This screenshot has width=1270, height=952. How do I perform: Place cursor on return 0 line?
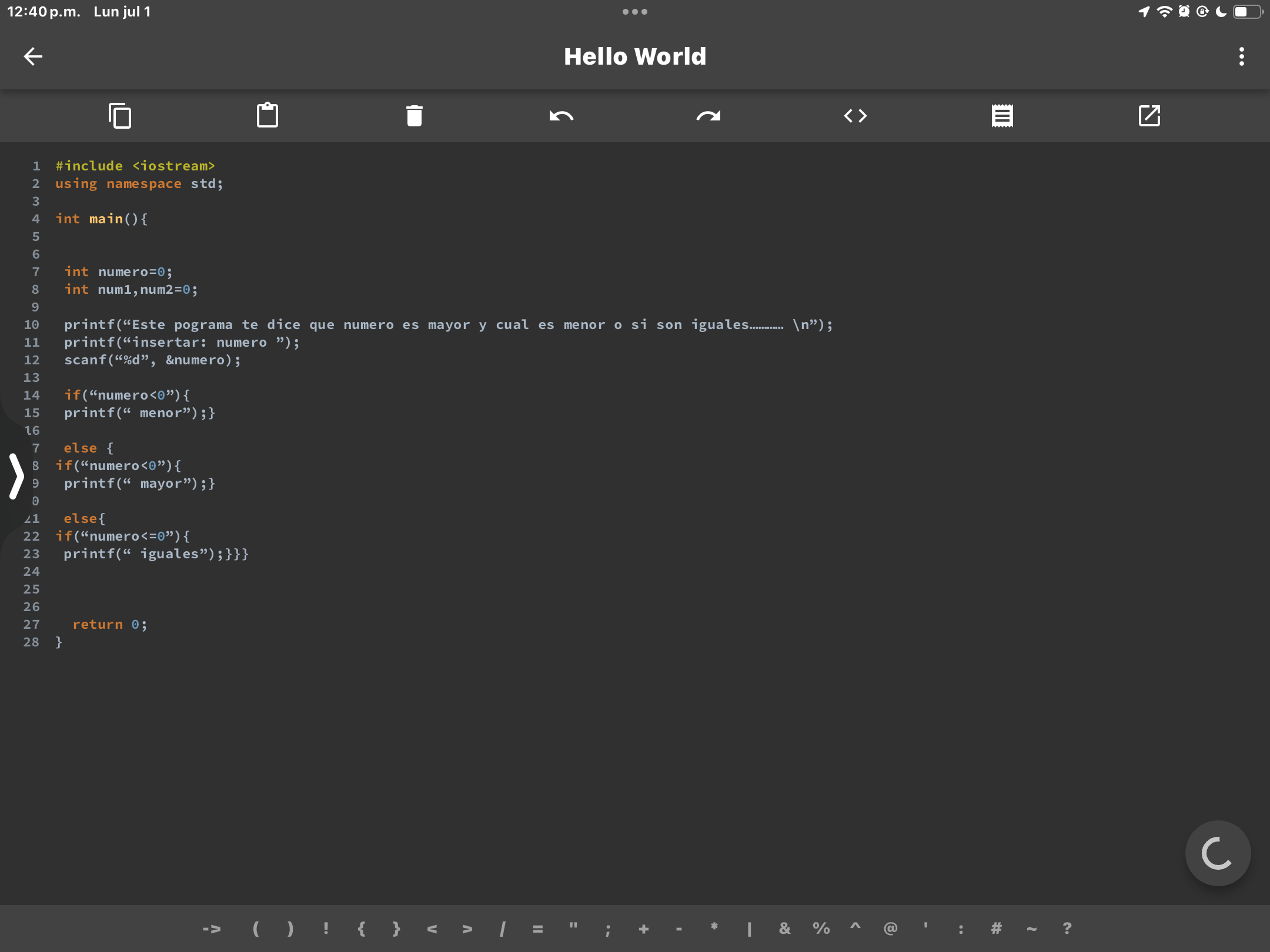pyautogui.click(x=109, y=624)
